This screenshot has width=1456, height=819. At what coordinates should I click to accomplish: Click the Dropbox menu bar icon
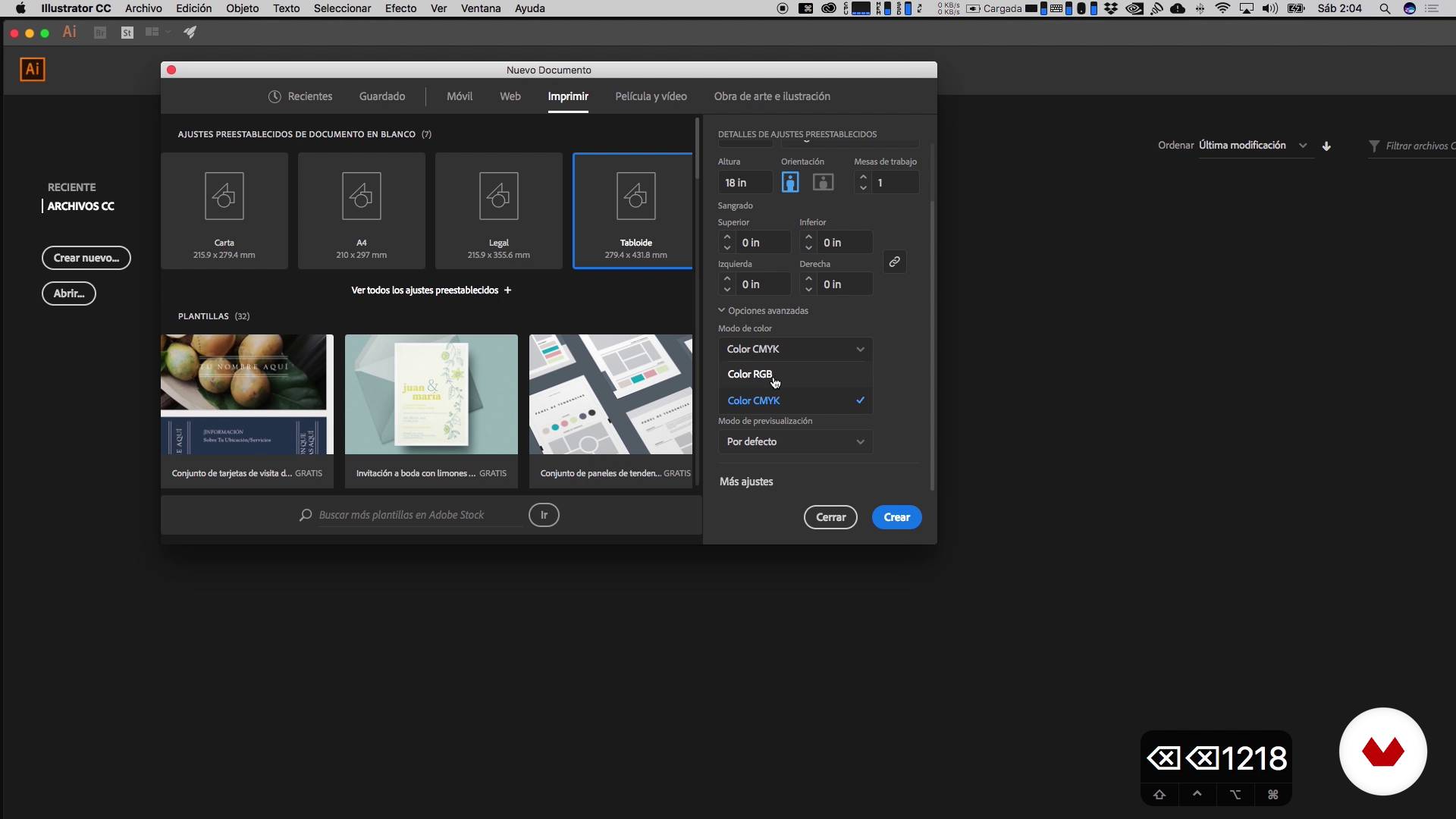pos(1111,8)
